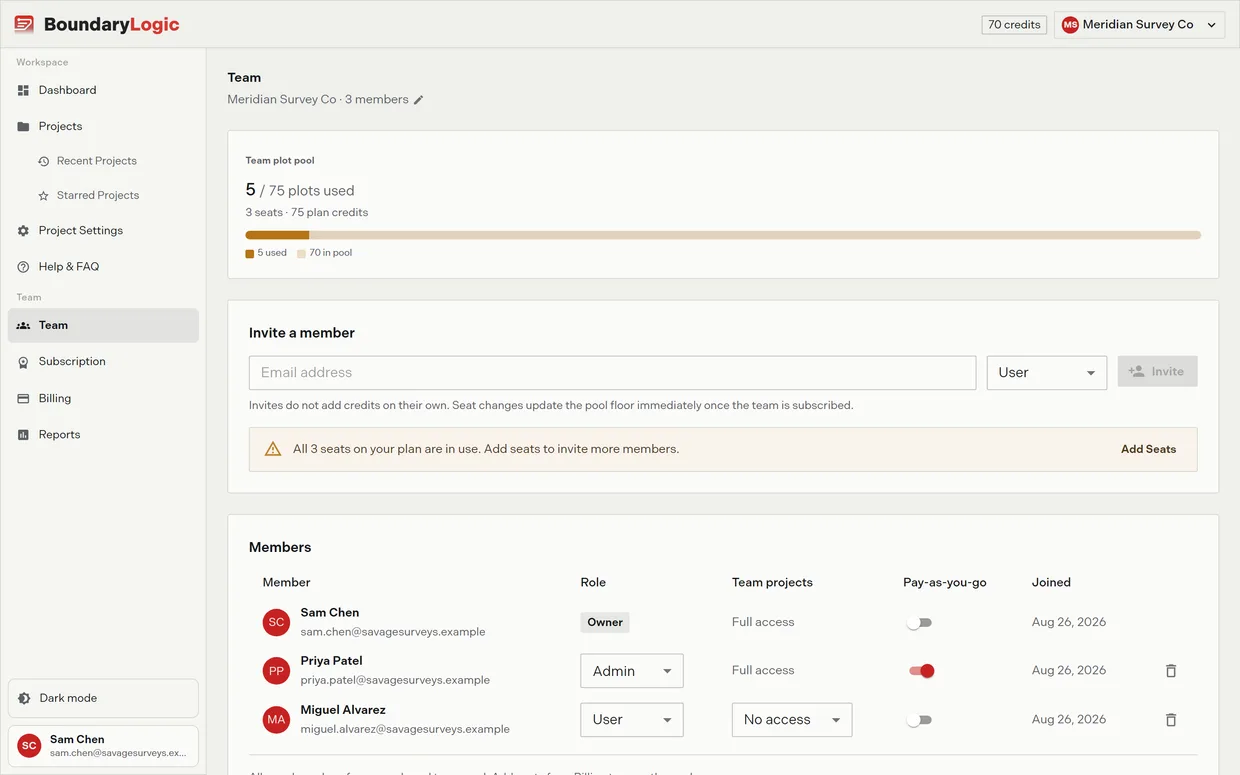The image size is (1240, 775).
Task: Open Projects in sidebar
Action: click(x=103, y=127)
